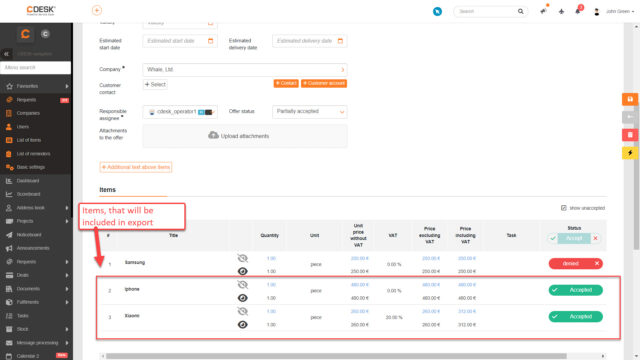640x360 pixels.
Task: Select the Items tab
Action: [x=107, y=190]
